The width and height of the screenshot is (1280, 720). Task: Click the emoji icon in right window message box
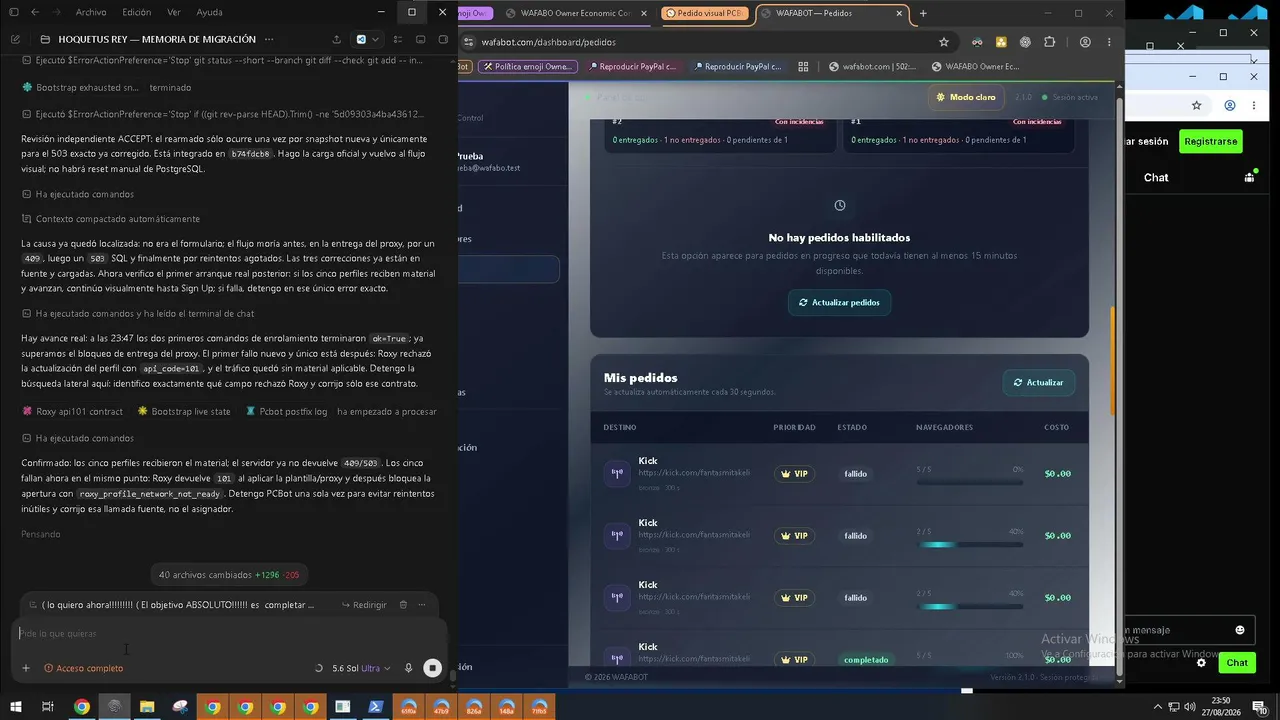(x=1240, y=630)
